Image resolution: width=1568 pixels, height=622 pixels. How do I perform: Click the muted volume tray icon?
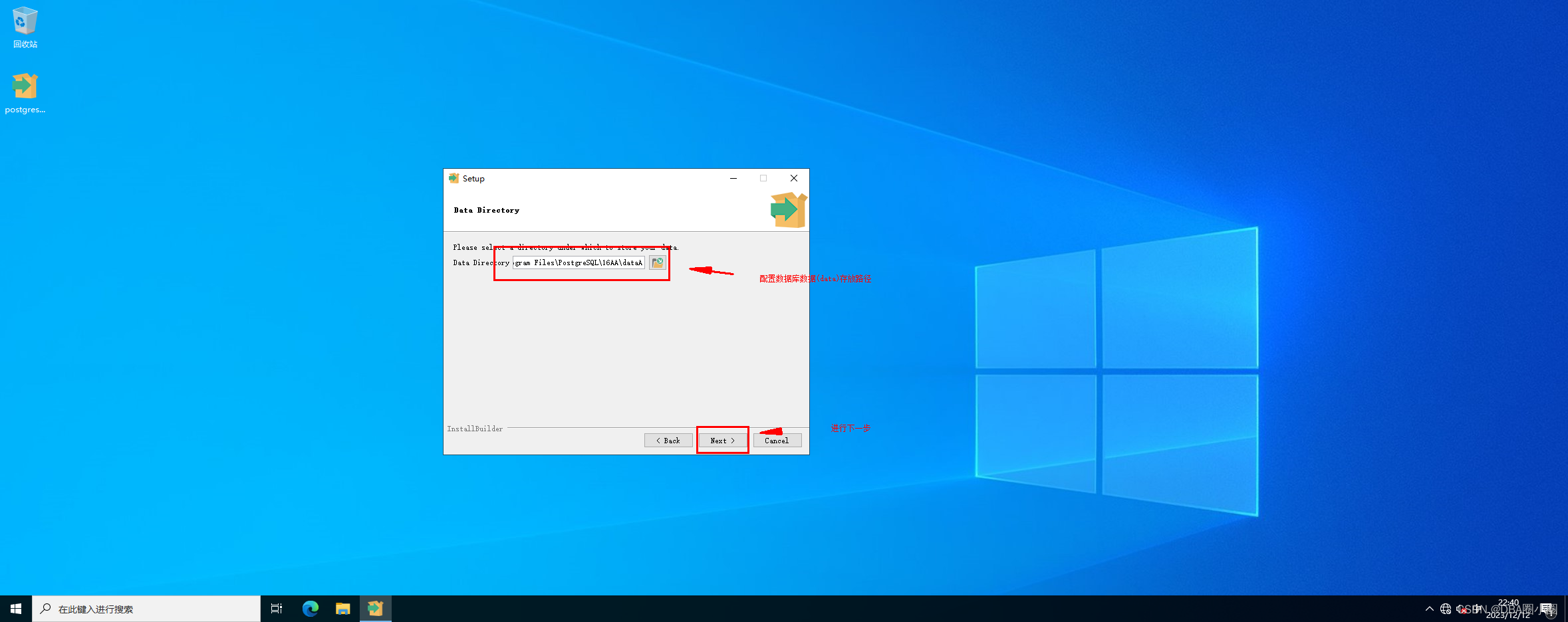[x=1462, y=609]
